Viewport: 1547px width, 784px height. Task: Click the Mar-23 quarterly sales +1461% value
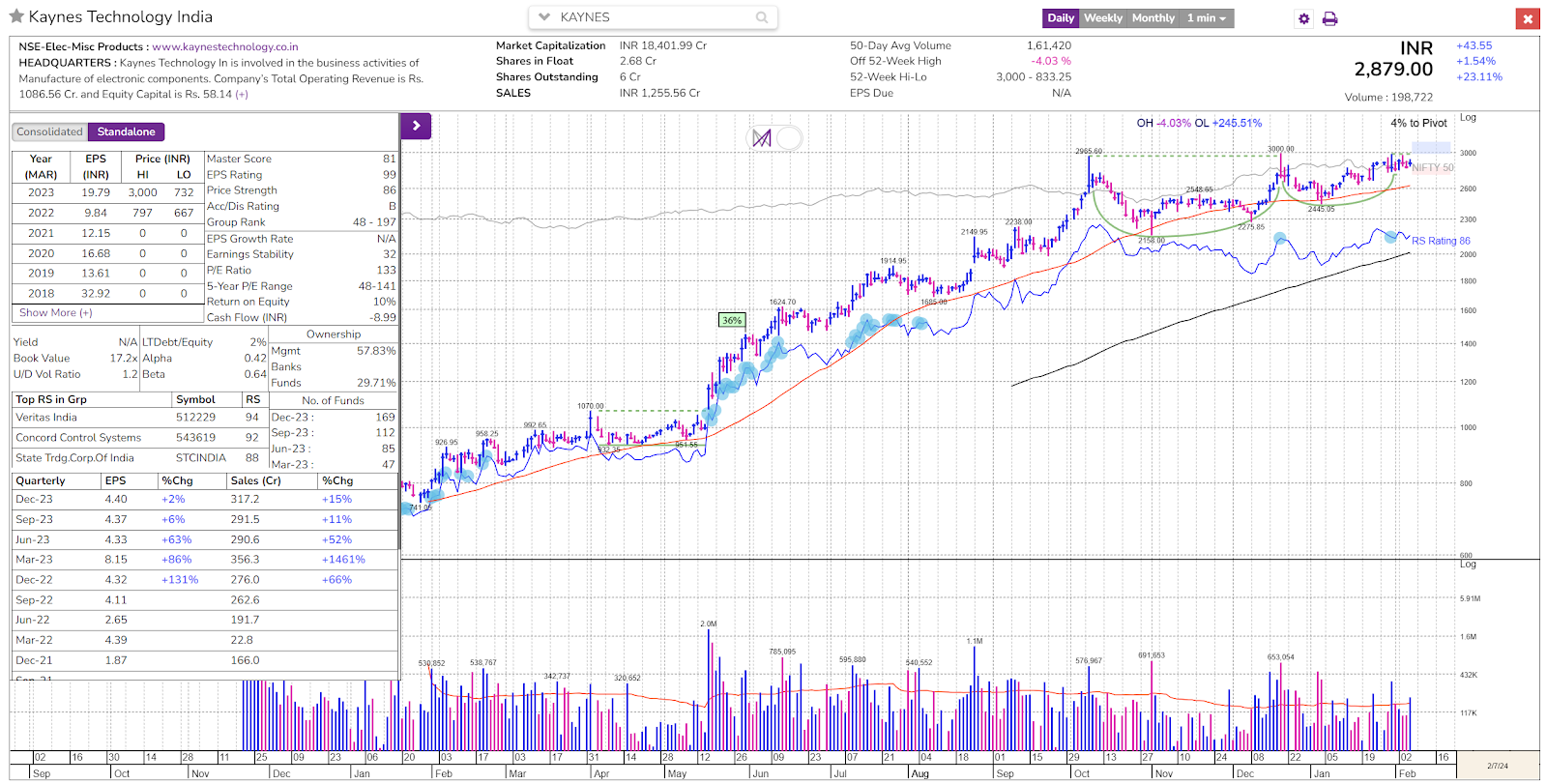pyautogui.click(x=343, y=560)
